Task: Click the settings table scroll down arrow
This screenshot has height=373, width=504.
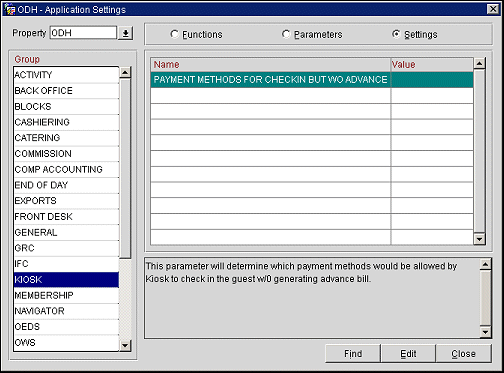Action: pos(479,239)
